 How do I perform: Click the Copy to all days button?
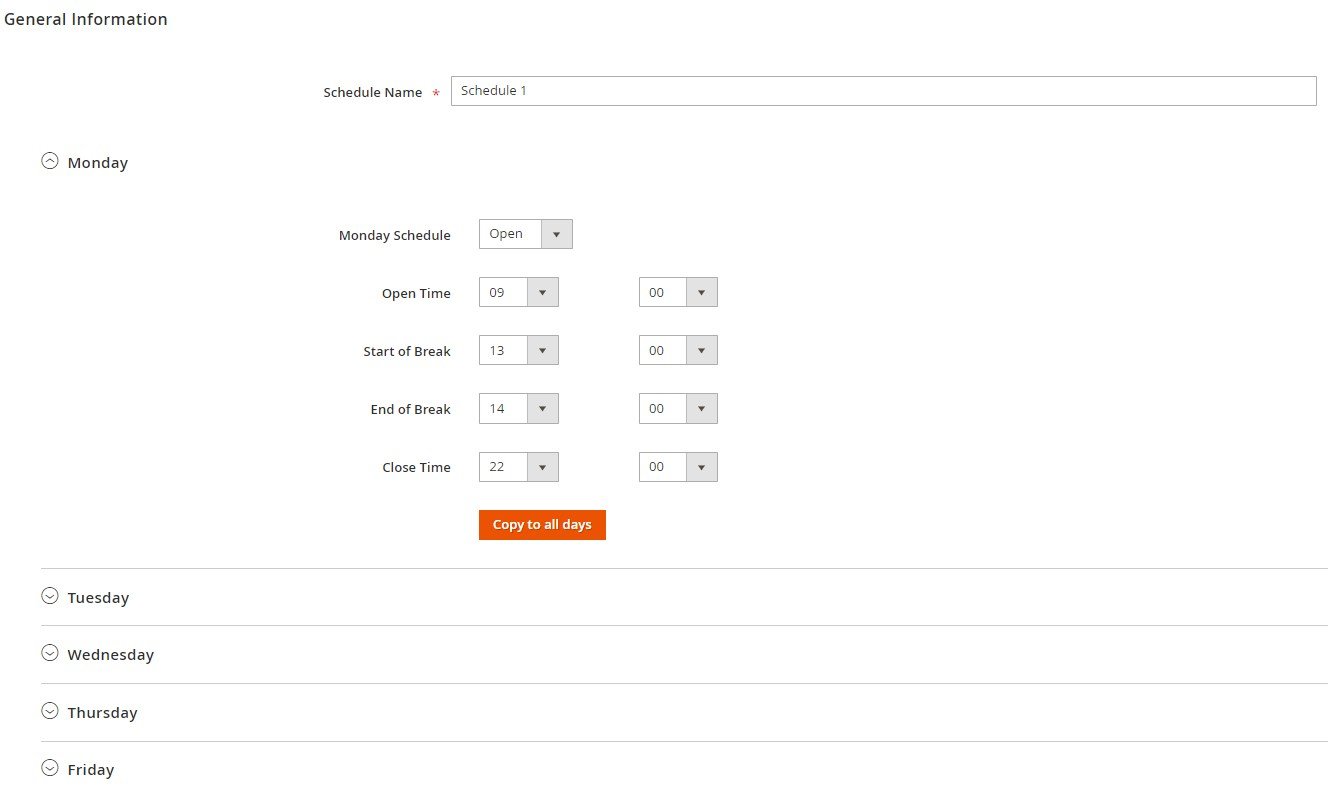[x=542, y=525]
